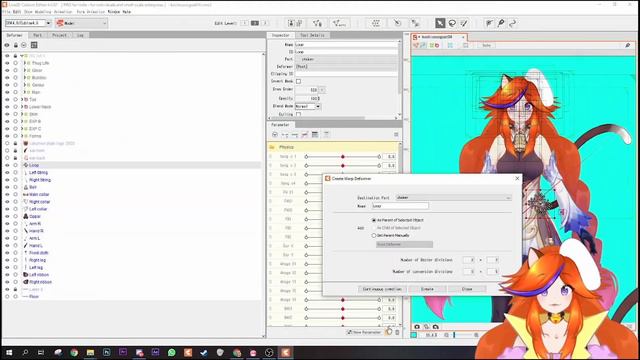Click the Name field in Warp Deformer dialog
The width and height of the screenshot is (640, 360).
400,206
